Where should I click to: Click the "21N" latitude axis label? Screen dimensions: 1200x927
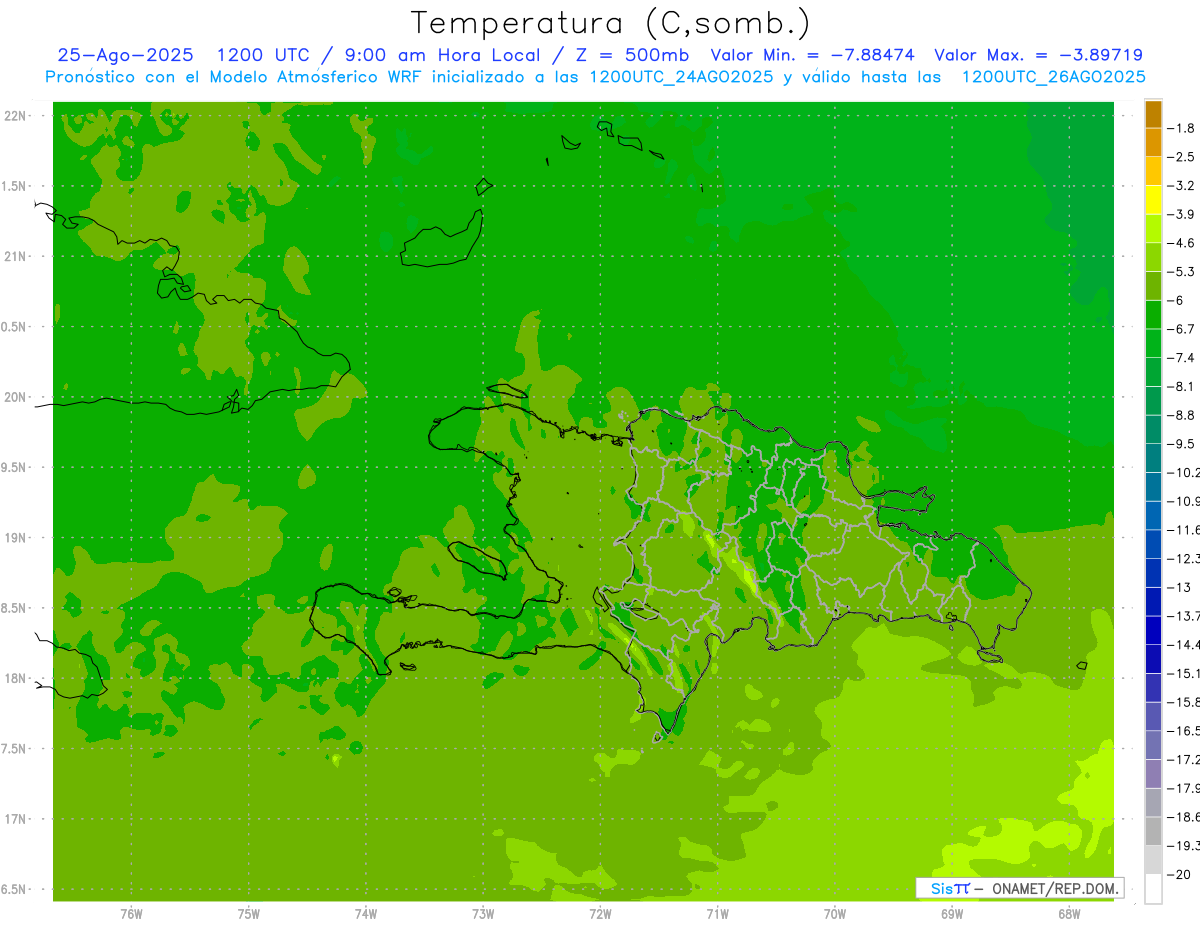(x=14, y=256)
